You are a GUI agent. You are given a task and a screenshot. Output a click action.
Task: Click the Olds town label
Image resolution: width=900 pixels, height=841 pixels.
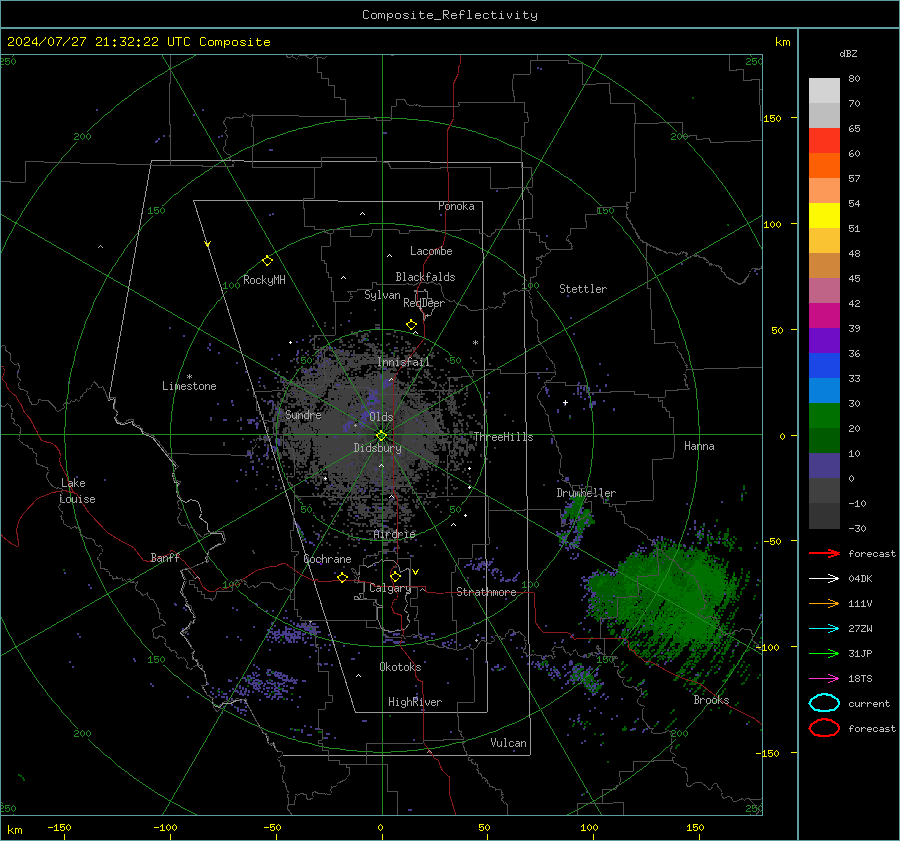[x=381, y=417]
